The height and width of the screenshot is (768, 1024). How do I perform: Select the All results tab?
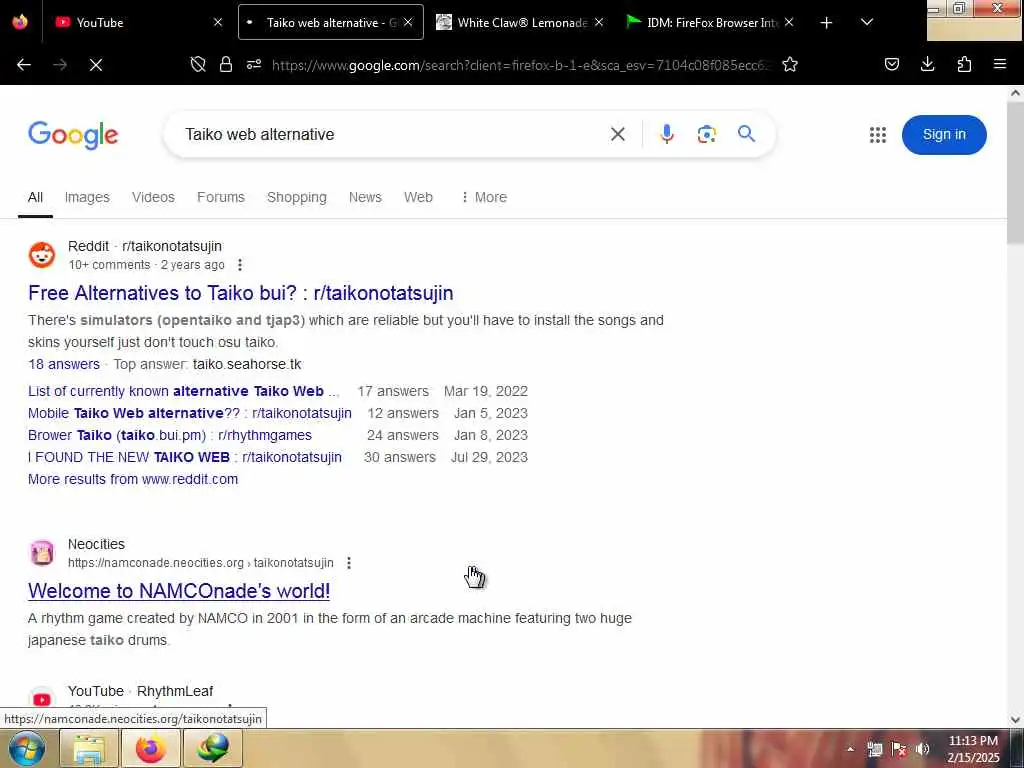[35, 197]
